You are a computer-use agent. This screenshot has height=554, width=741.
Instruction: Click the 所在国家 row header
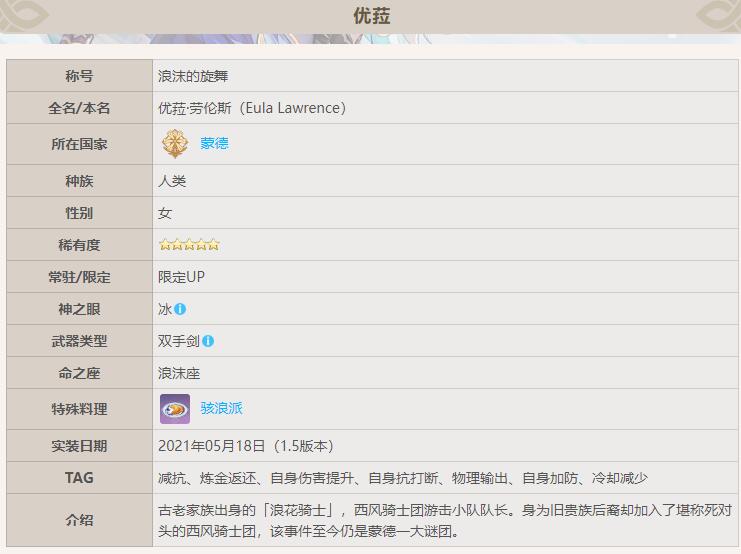tap(79, 144)
